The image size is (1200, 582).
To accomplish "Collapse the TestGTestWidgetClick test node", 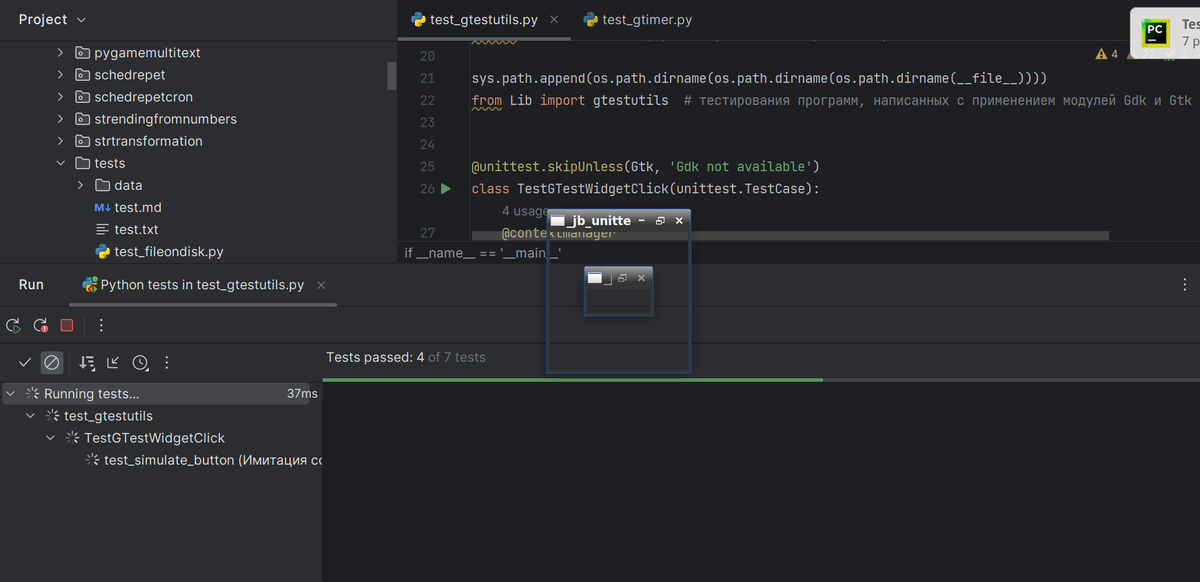I will click(50, 438).
